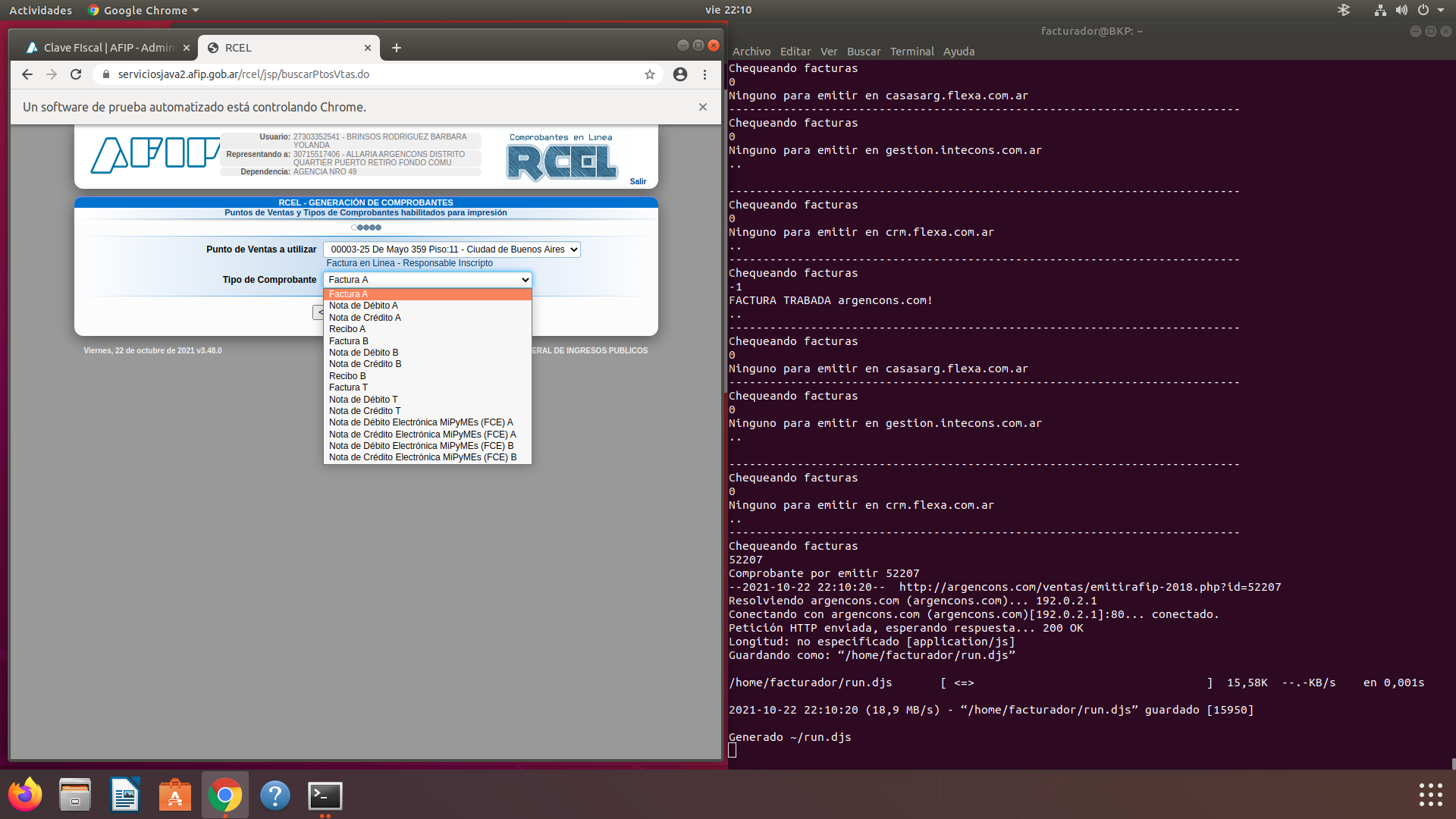Open the Chrome three-dot menu
Screen dimensions: 1456x819
tap(705, 74)
